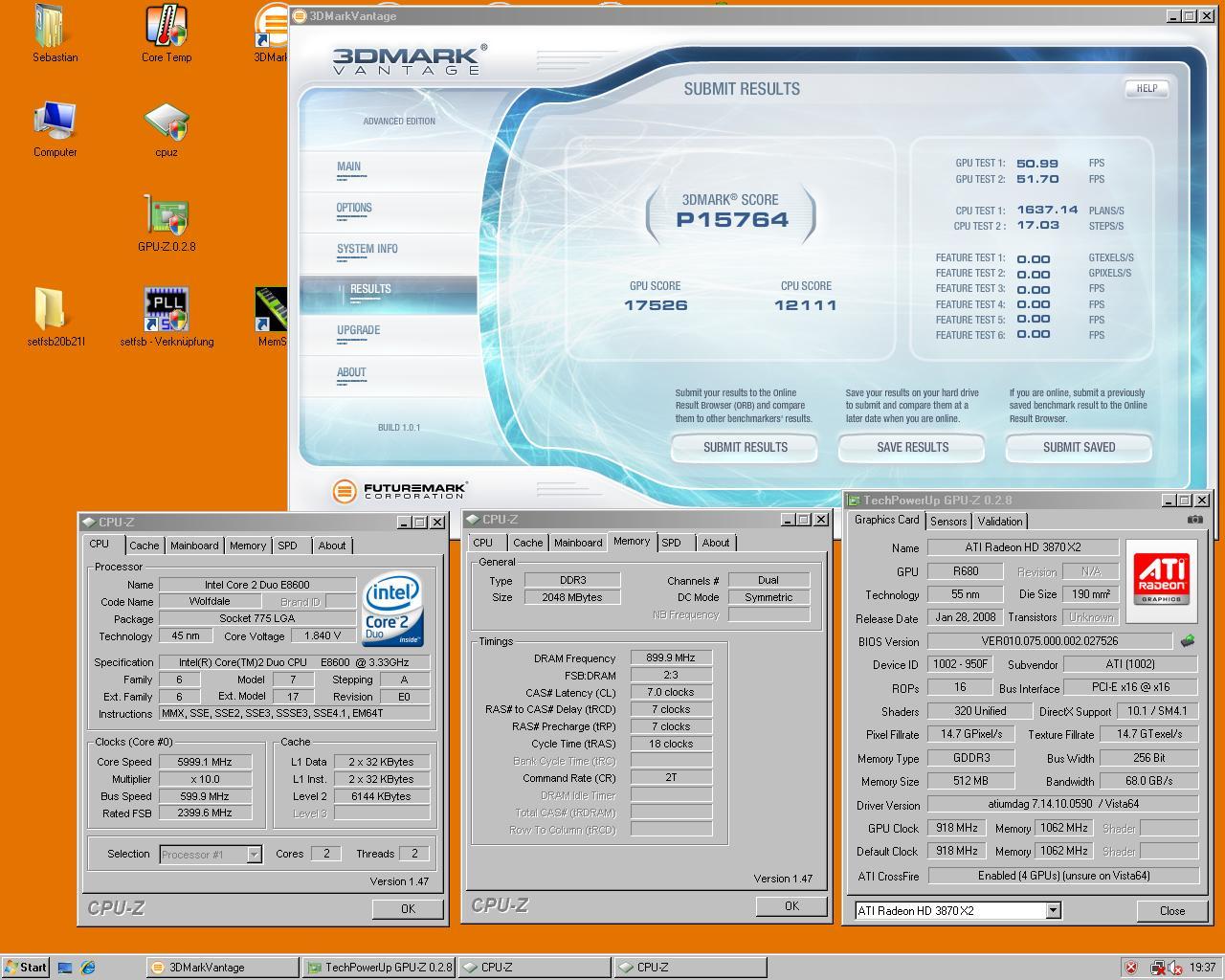Click the HELP button in 3DMark Vantage
The image size is (1225, 980).
[x=1147, y=88]
